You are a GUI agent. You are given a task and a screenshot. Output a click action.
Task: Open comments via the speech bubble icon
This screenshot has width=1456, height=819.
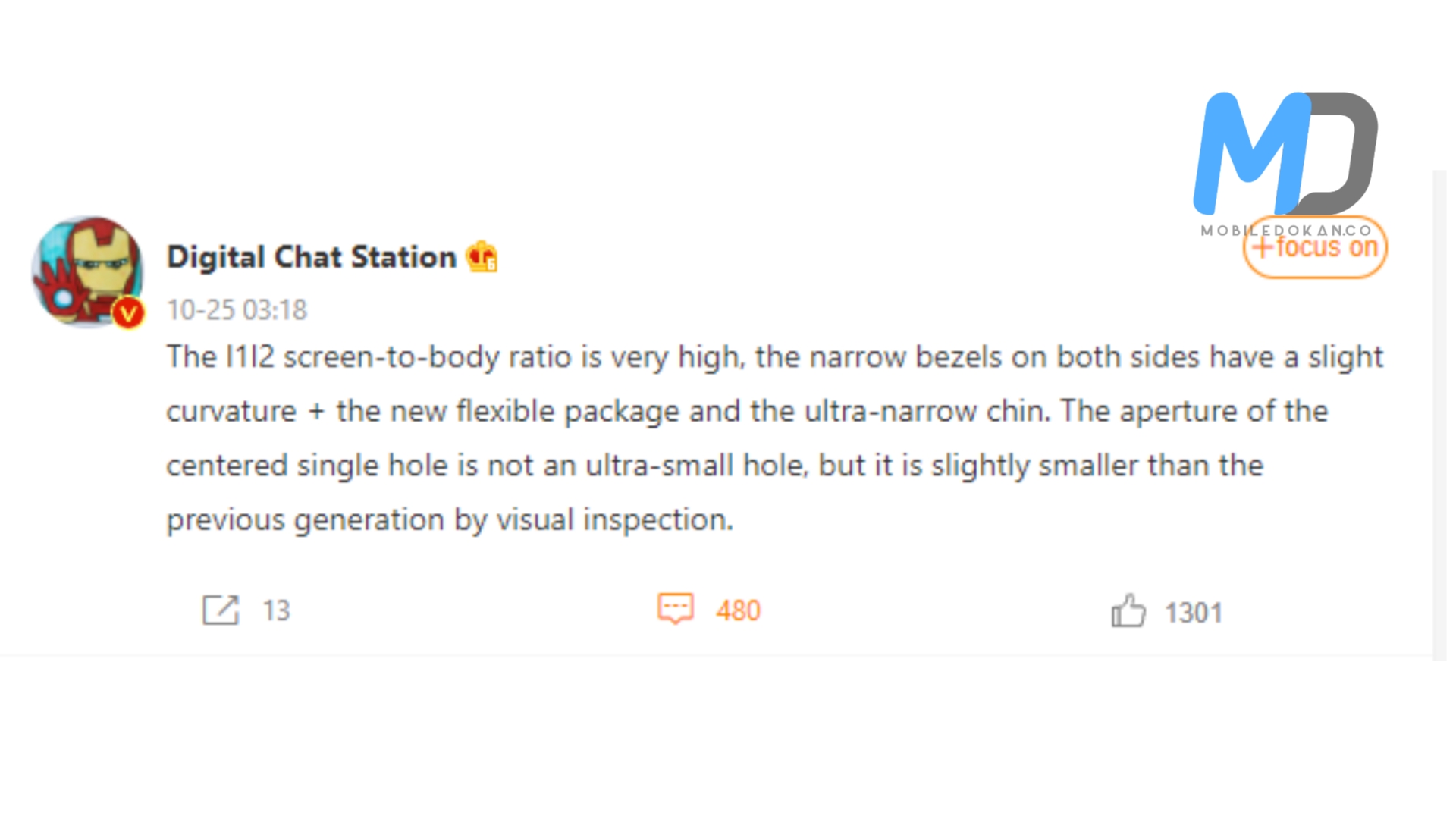point(675,608)
